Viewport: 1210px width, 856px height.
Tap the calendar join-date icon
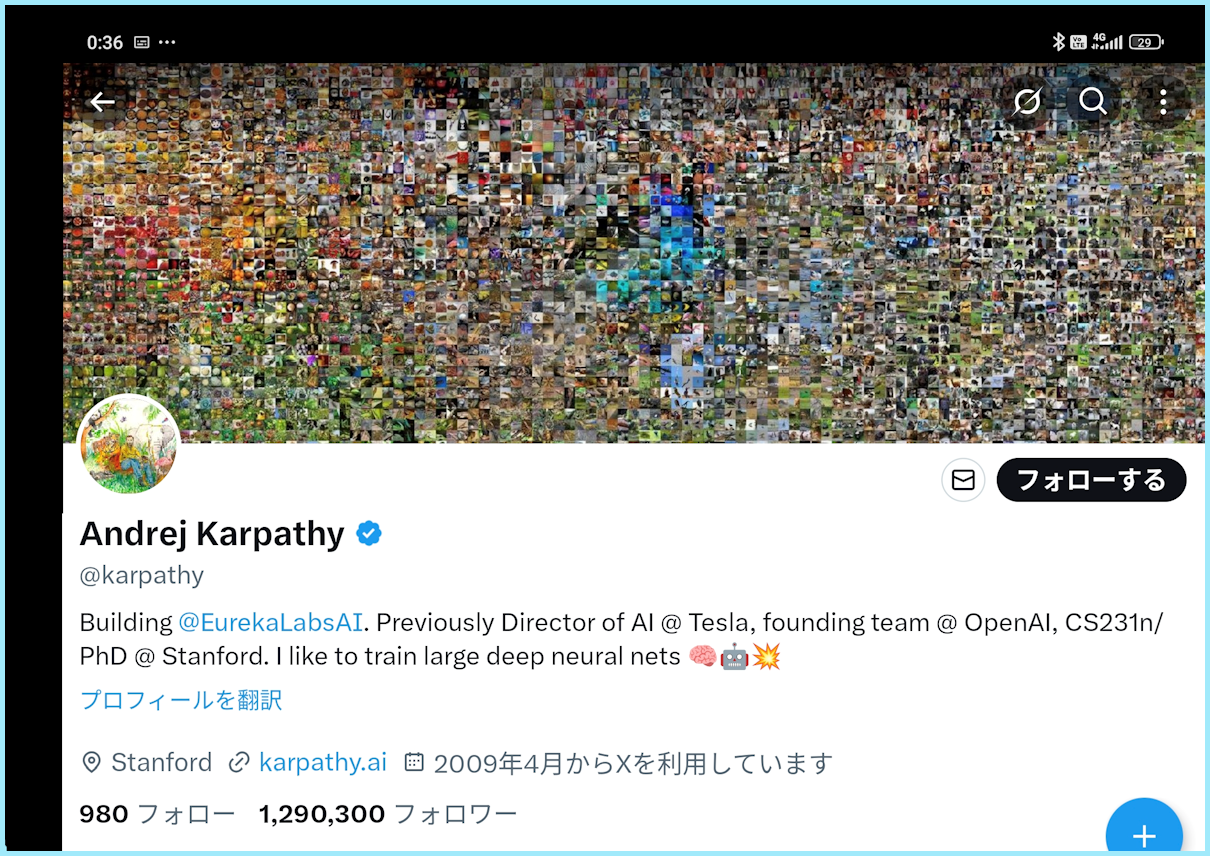click(x=413, y=763)
